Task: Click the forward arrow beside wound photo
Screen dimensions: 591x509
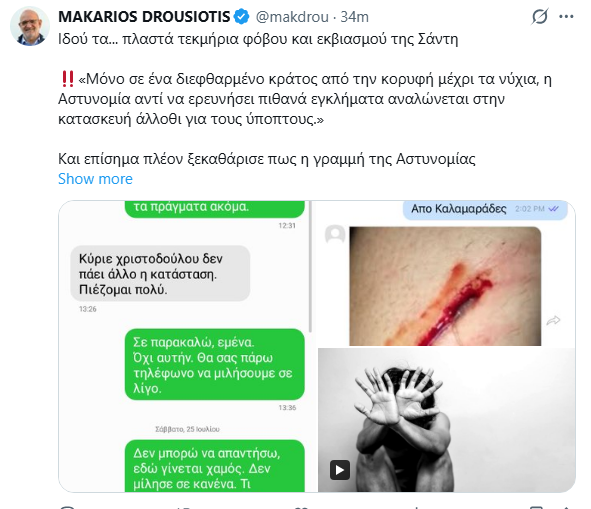Action: pos(553,320)
